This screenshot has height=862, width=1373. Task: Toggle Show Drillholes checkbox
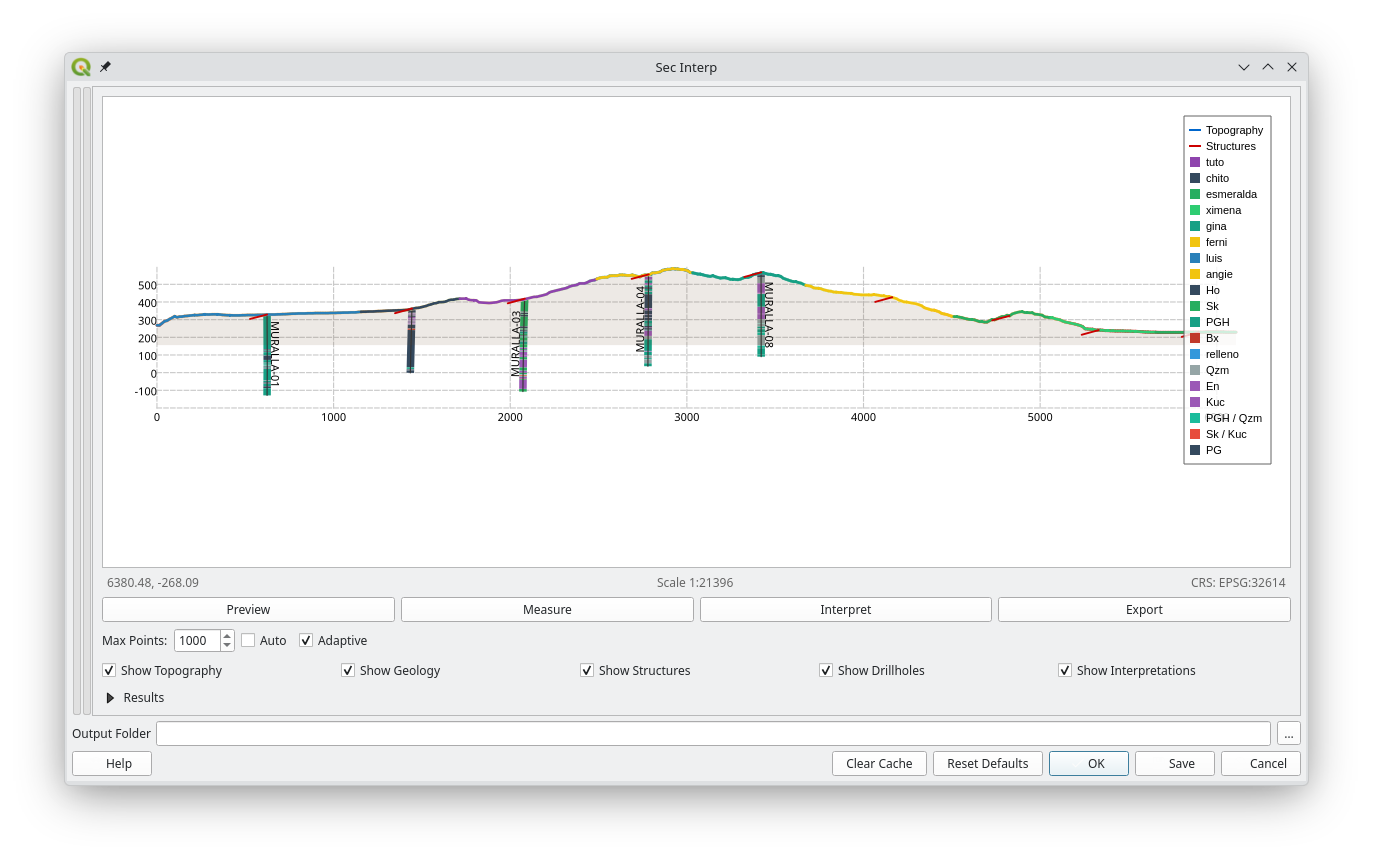826,670
